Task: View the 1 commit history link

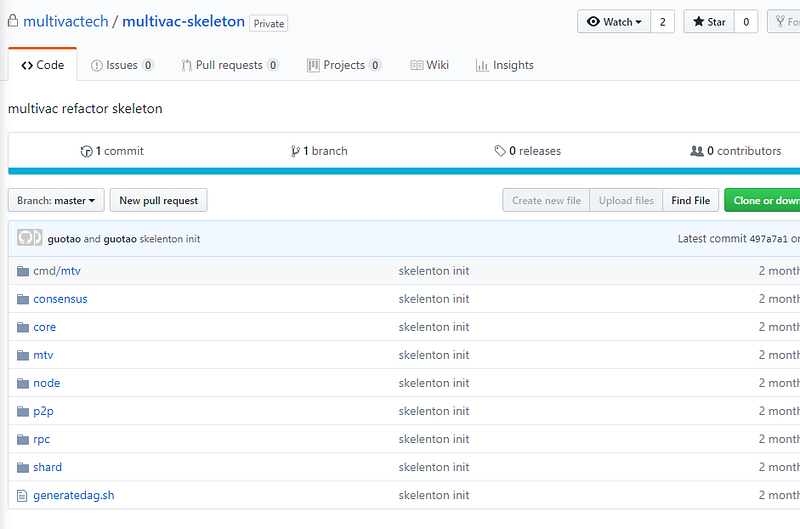Action: 112,151
